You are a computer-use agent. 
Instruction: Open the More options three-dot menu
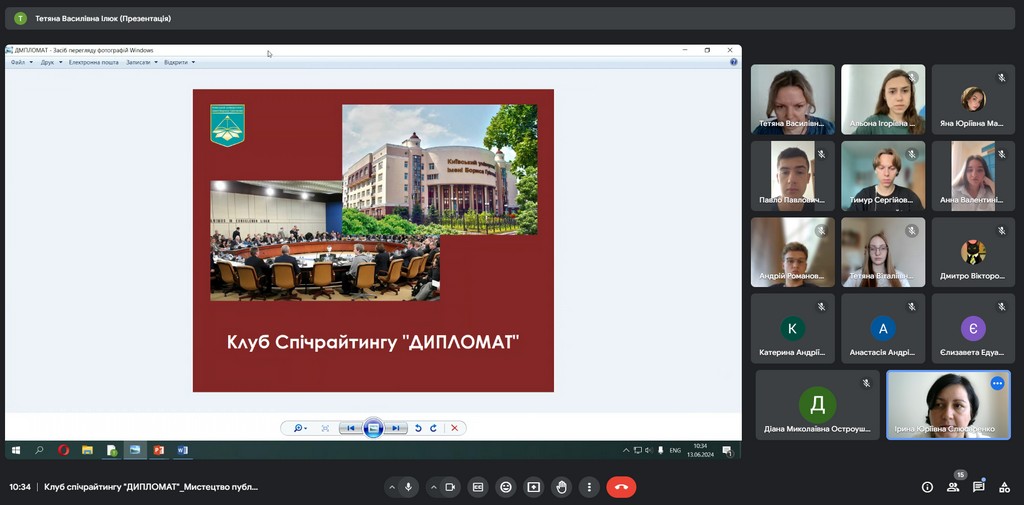pyautogui.click(x=590, y=487)
